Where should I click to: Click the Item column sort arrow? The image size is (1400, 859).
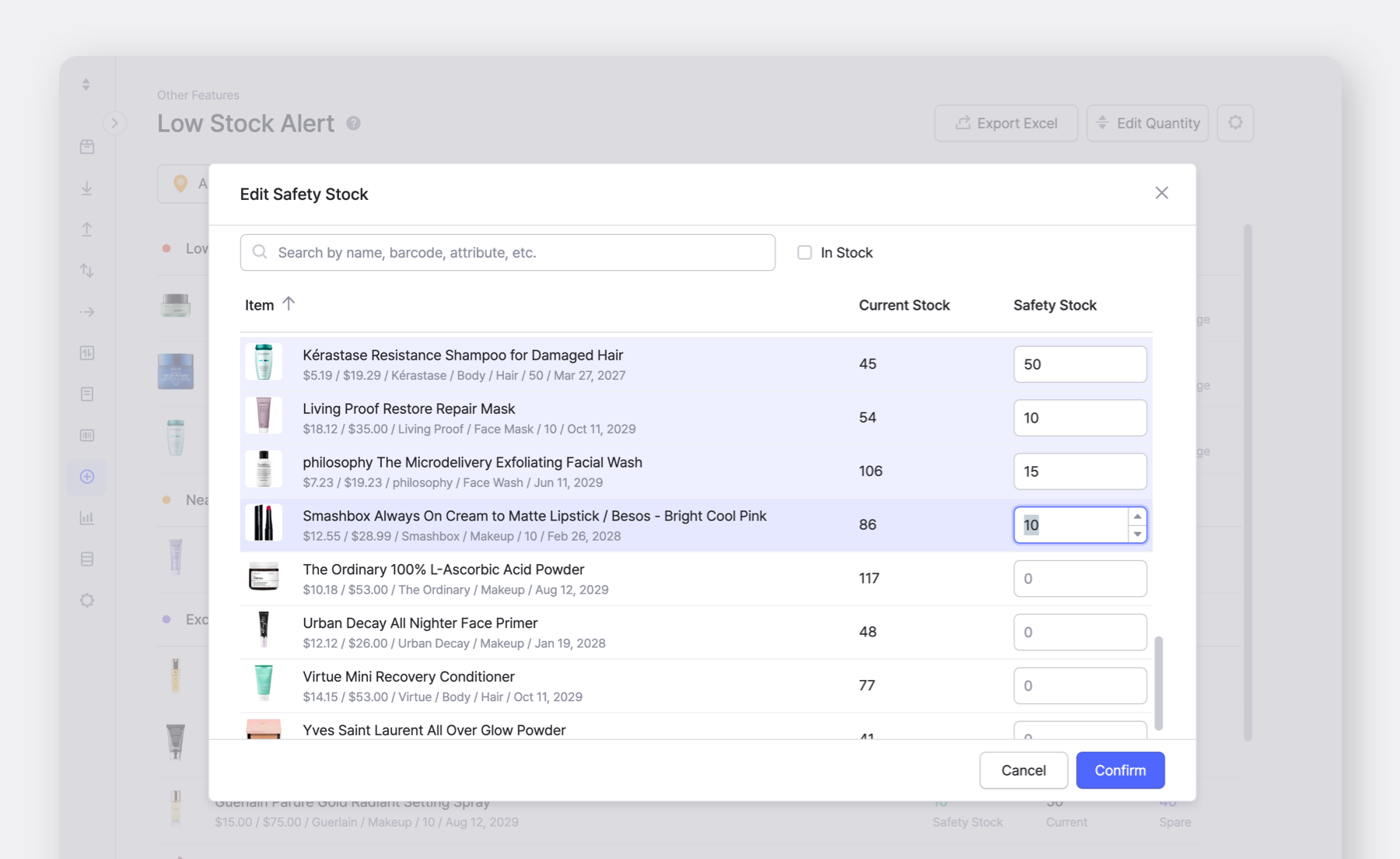[289, 304]
